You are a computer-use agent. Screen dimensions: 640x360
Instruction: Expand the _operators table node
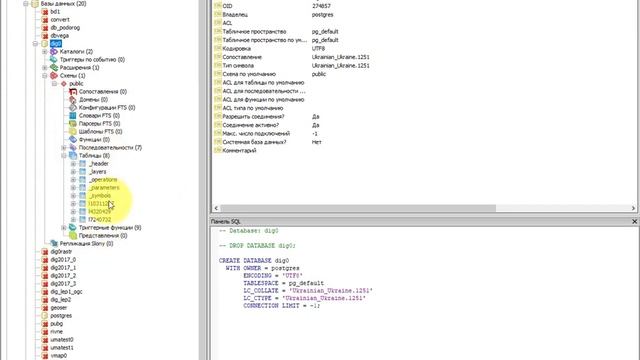[x=73, y=180]
